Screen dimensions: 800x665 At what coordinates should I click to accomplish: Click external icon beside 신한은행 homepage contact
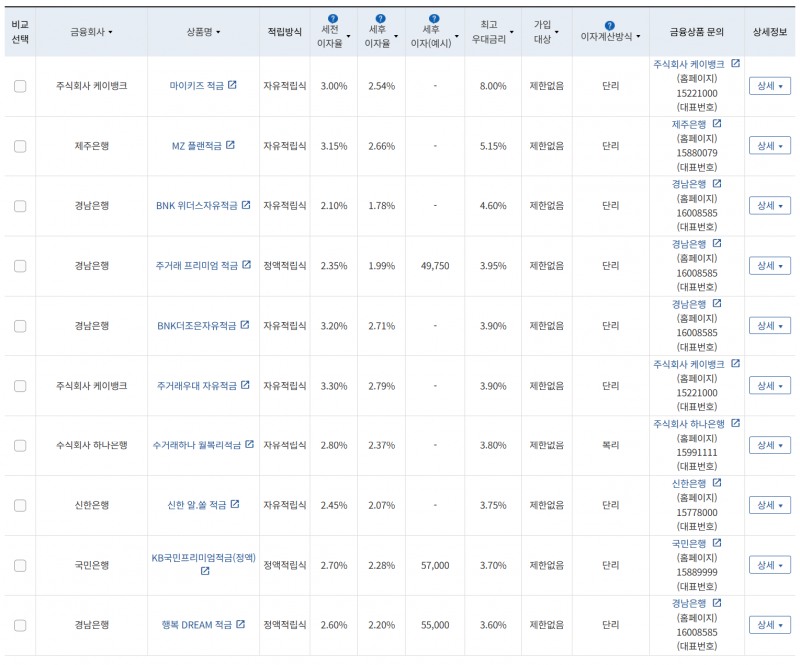coord(717,482)
